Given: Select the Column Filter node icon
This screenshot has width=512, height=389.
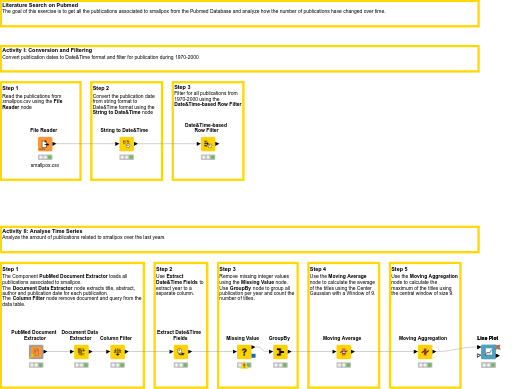Looking at the screenshot, I should pos(117,352).
